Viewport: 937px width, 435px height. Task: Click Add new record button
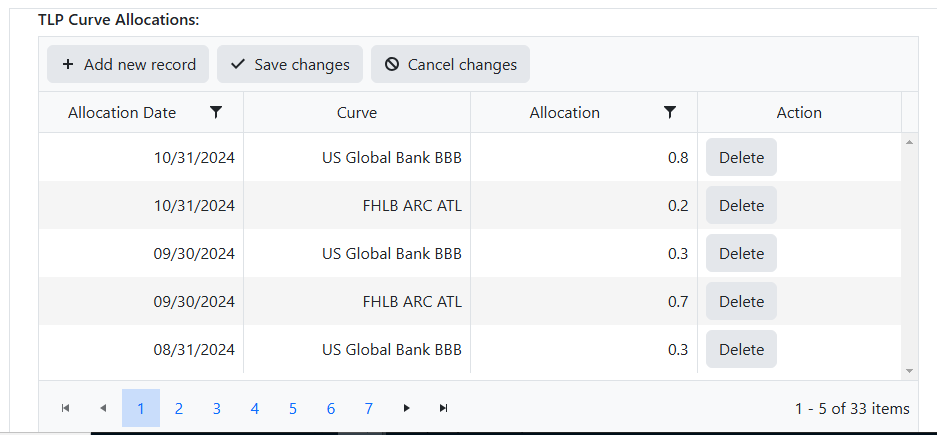click(x=128, y=64)
